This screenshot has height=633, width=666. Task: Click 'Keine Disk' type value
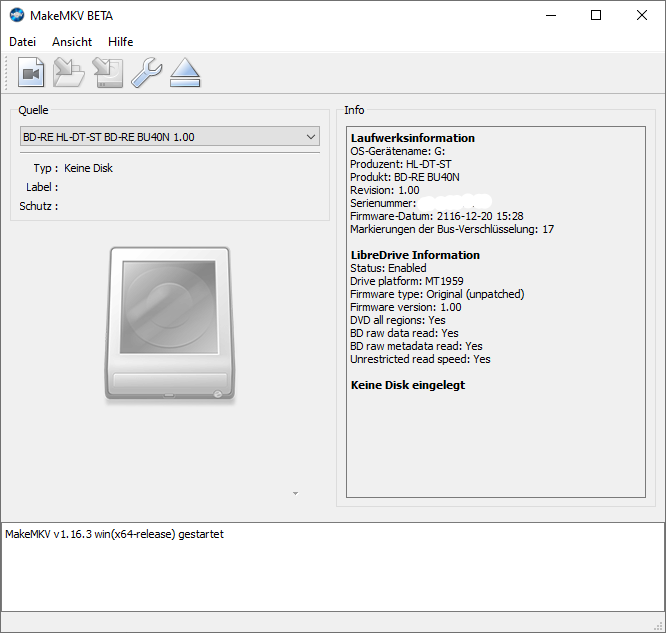[x=88, y=168]
